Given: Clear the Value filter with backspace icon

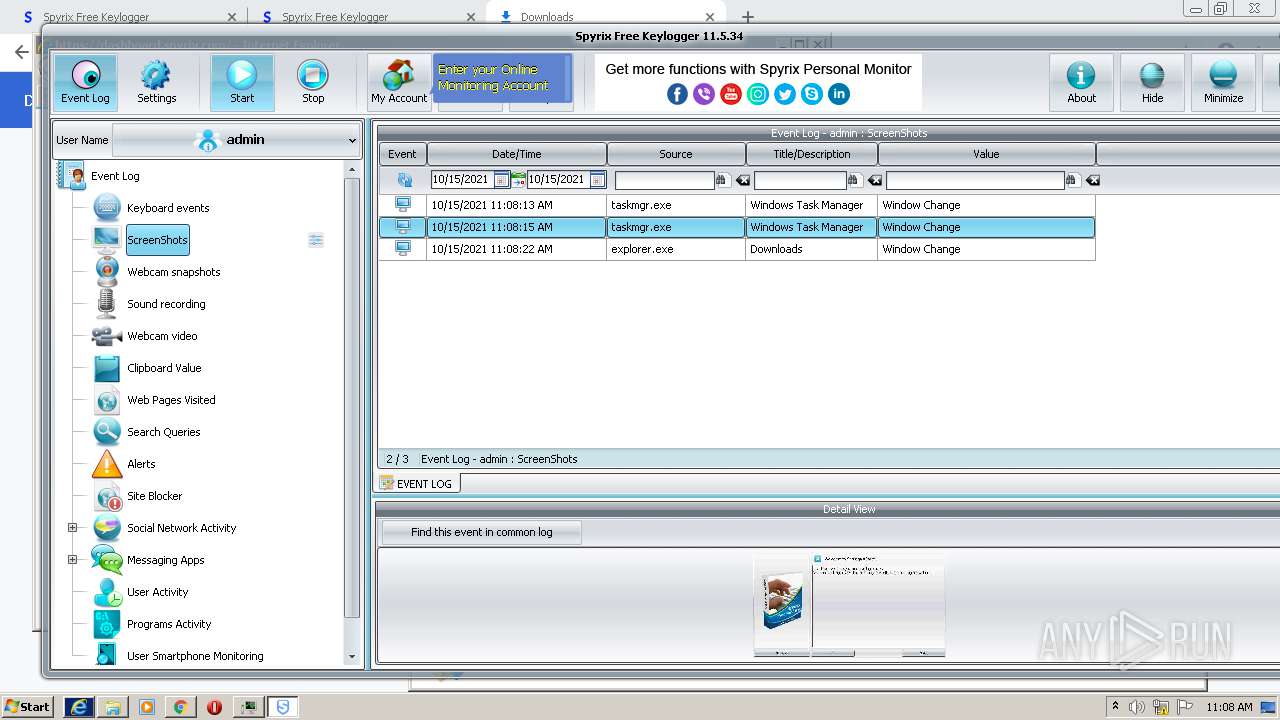Looking at the screenshot, I should click(1093, 180).
